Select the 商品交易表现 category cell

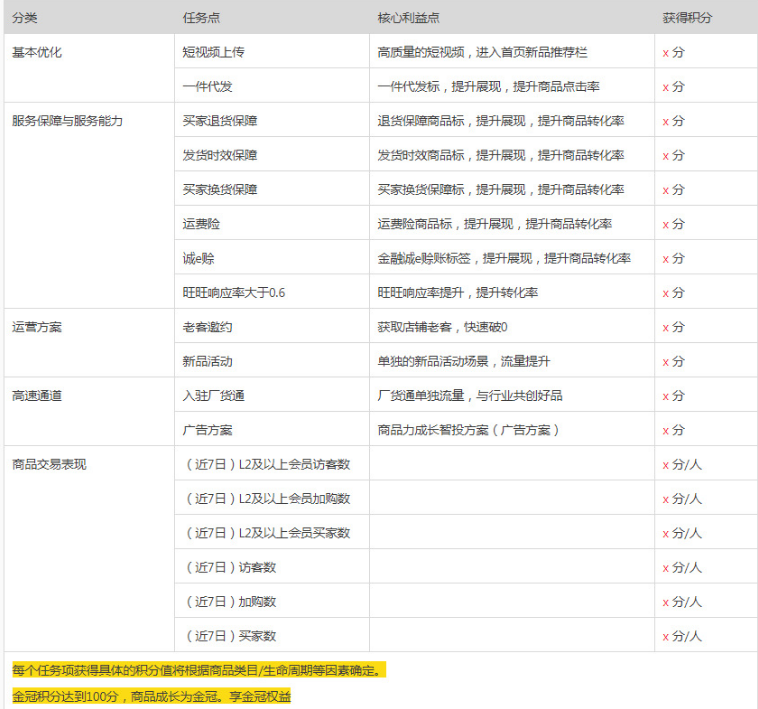point(49,464)
